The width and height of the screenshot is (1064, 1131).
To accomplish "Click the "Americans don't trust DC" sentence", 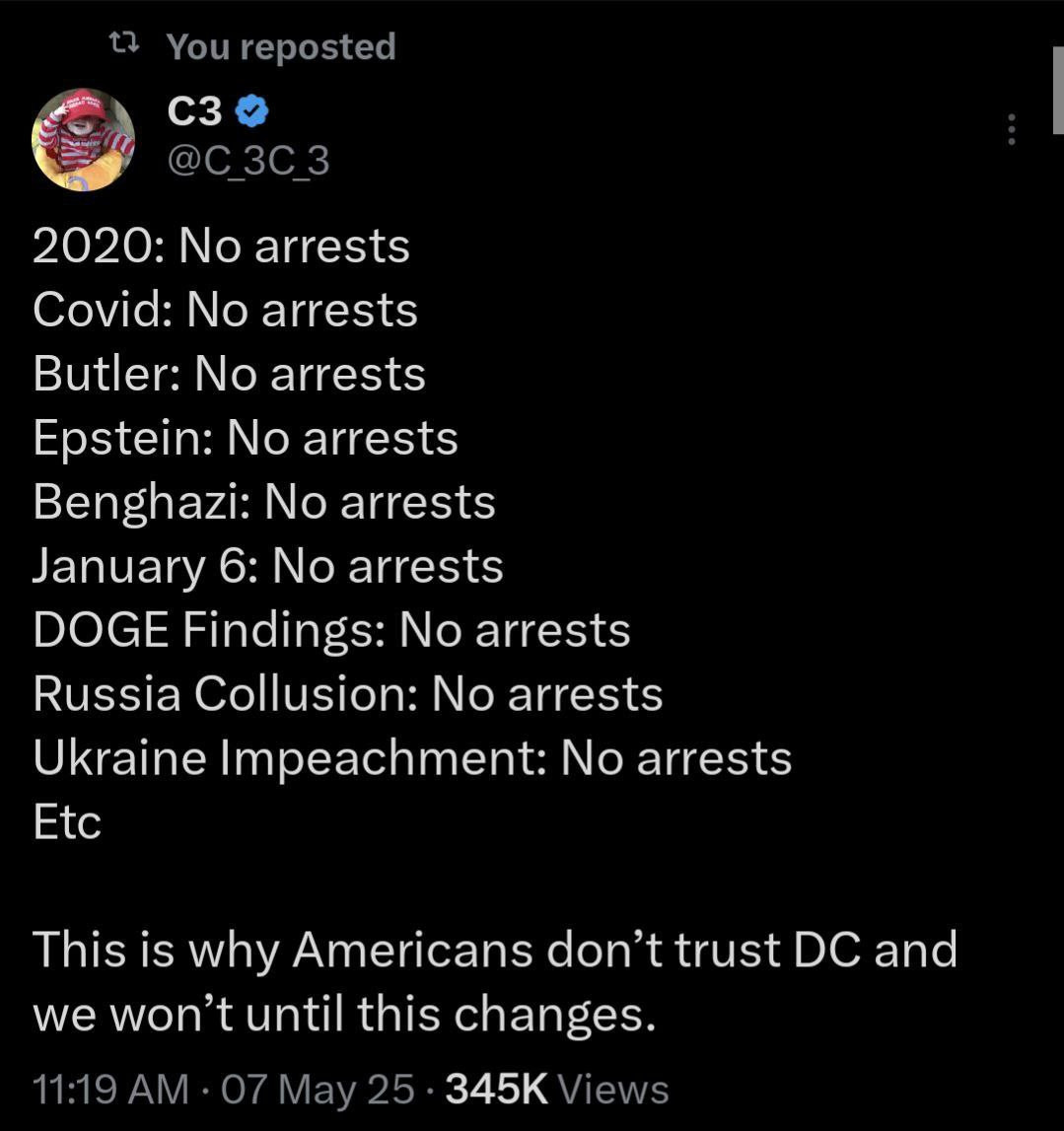I will point(495,951).
